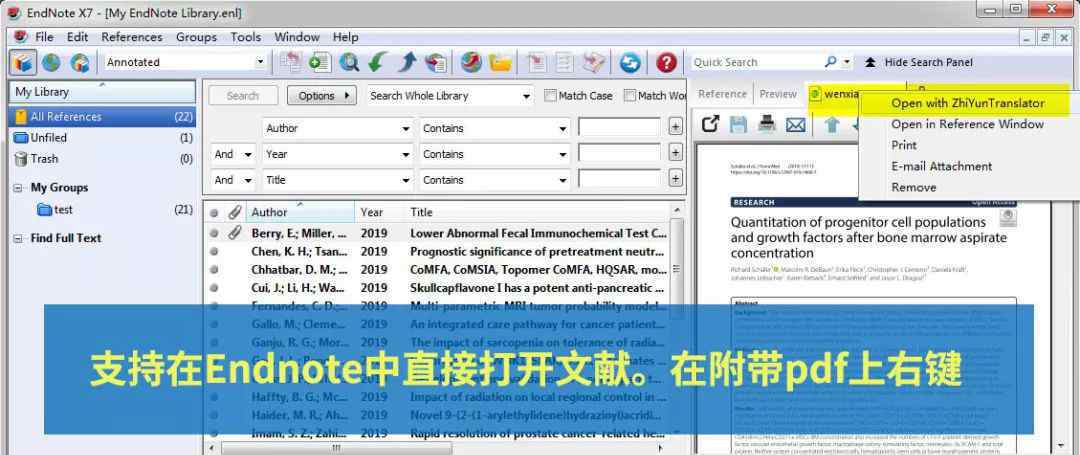This screenshot has height=455, width=1080.
Task: Open Search Whole Library dropdown
Action: tap(526, 96)
